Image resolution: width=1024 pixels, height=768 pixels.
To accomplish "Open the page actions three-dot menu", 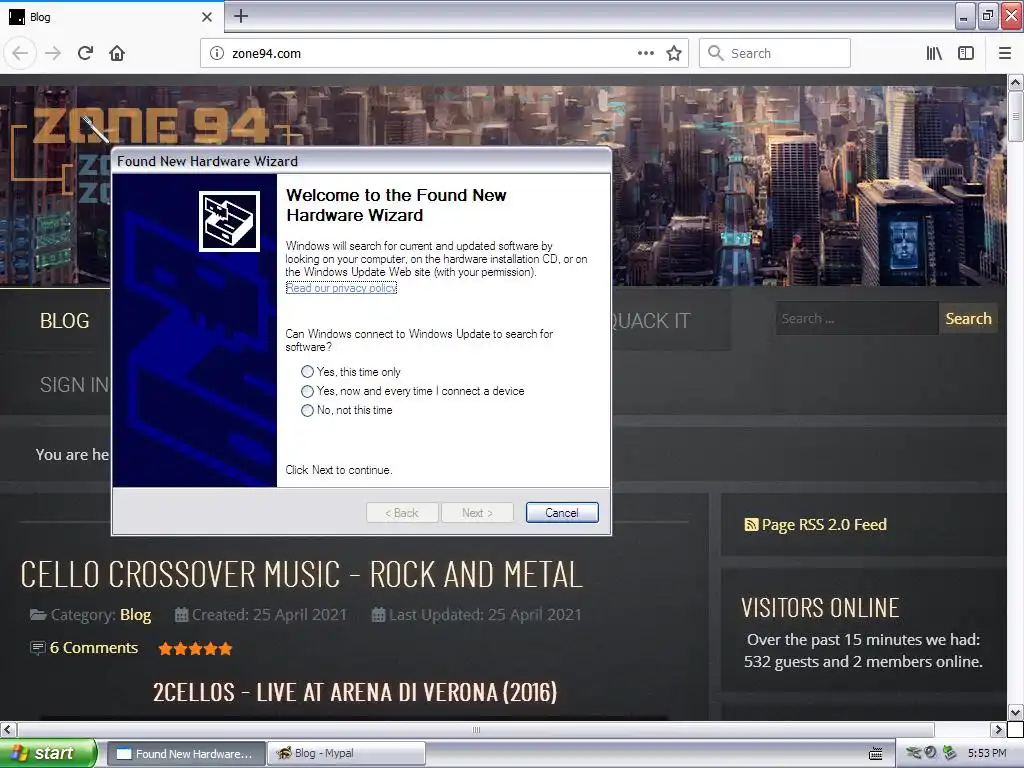I will pyautogui.click(x=646, y=54).
